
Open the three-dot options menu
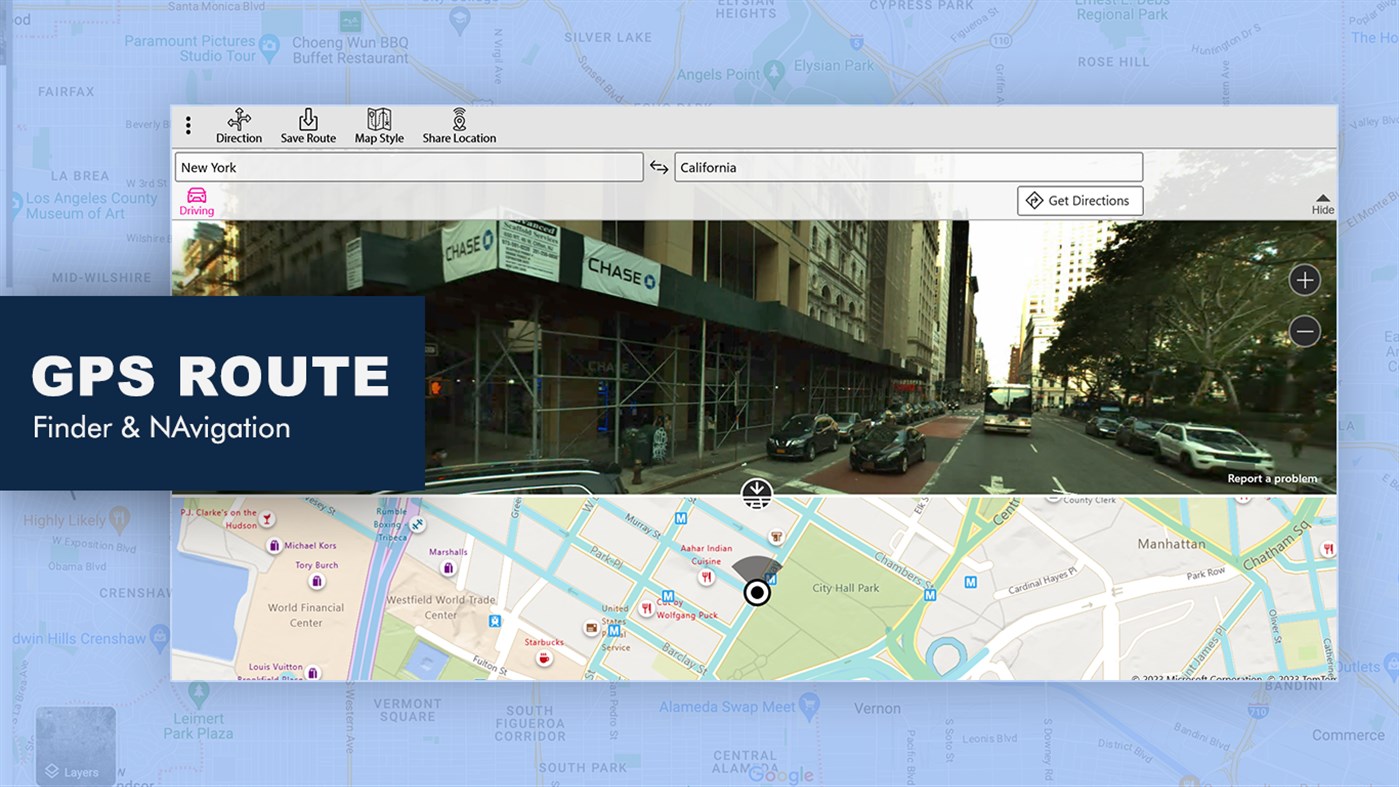(x=188, y=125)
